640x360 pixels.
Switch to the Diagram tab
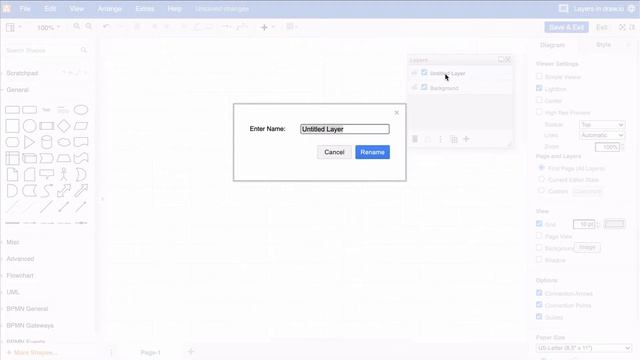(x=552, y=45)
